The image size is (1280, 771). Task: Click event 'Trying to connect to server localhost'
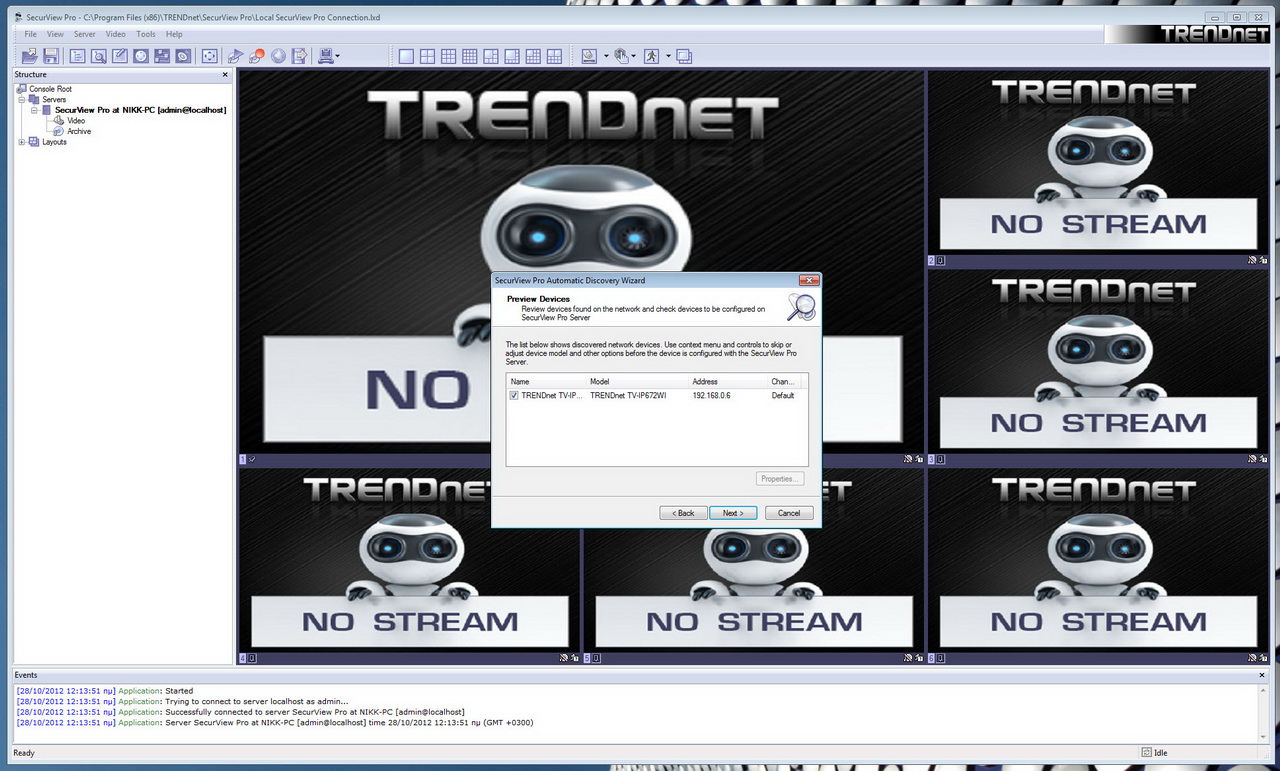pos(183,702)
